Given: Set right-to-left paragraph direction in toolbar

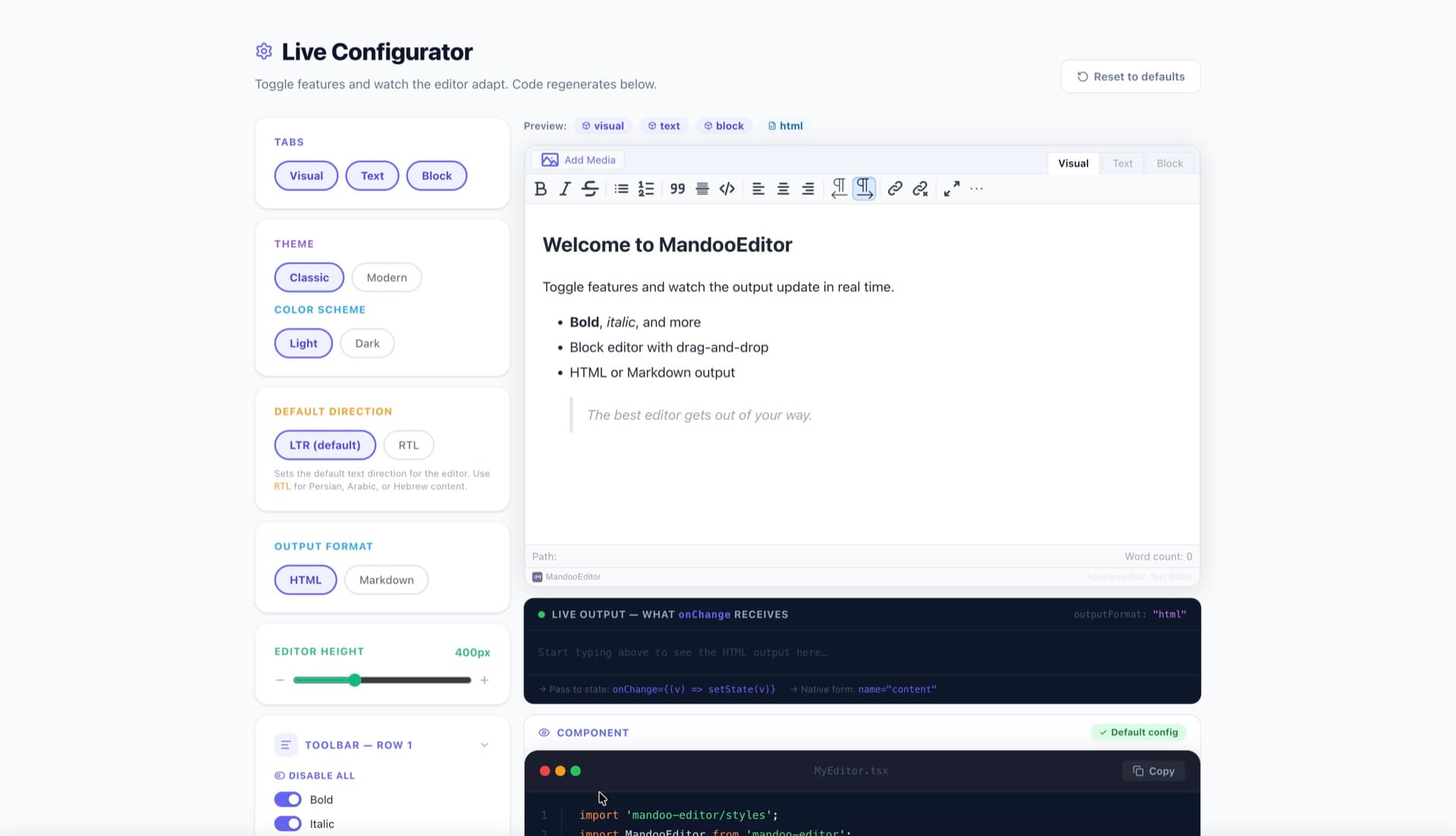Looking at the screenshot, I should (x=839, y=189).
